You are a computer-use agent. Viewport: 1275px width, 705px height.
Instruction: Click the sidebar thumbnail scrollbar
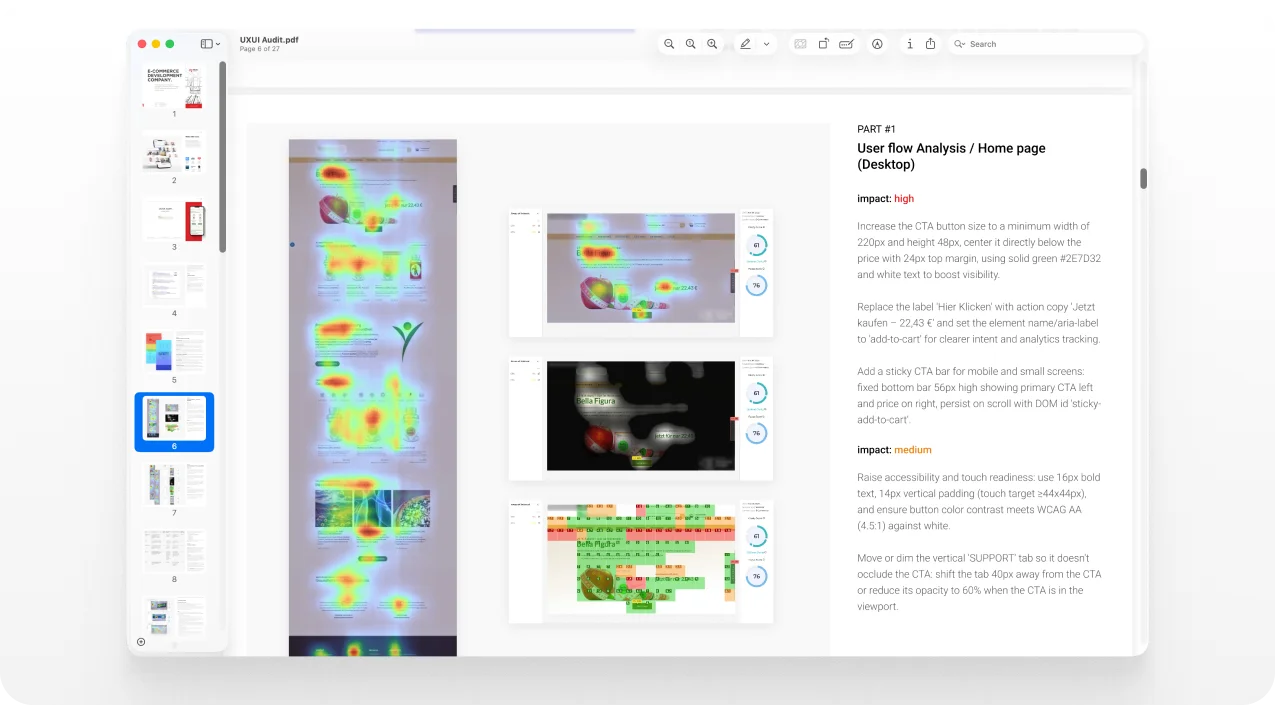coord(223,157)
